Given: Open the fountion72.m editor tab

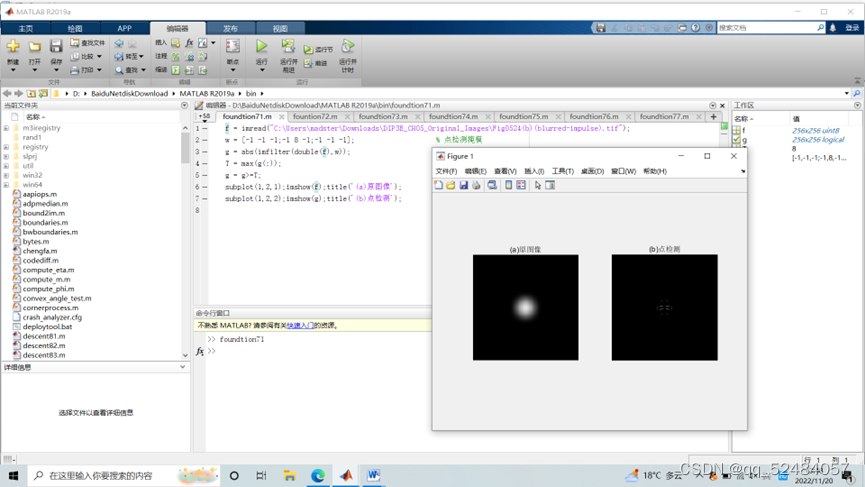Looking at the screenshot, I should 315,117.
